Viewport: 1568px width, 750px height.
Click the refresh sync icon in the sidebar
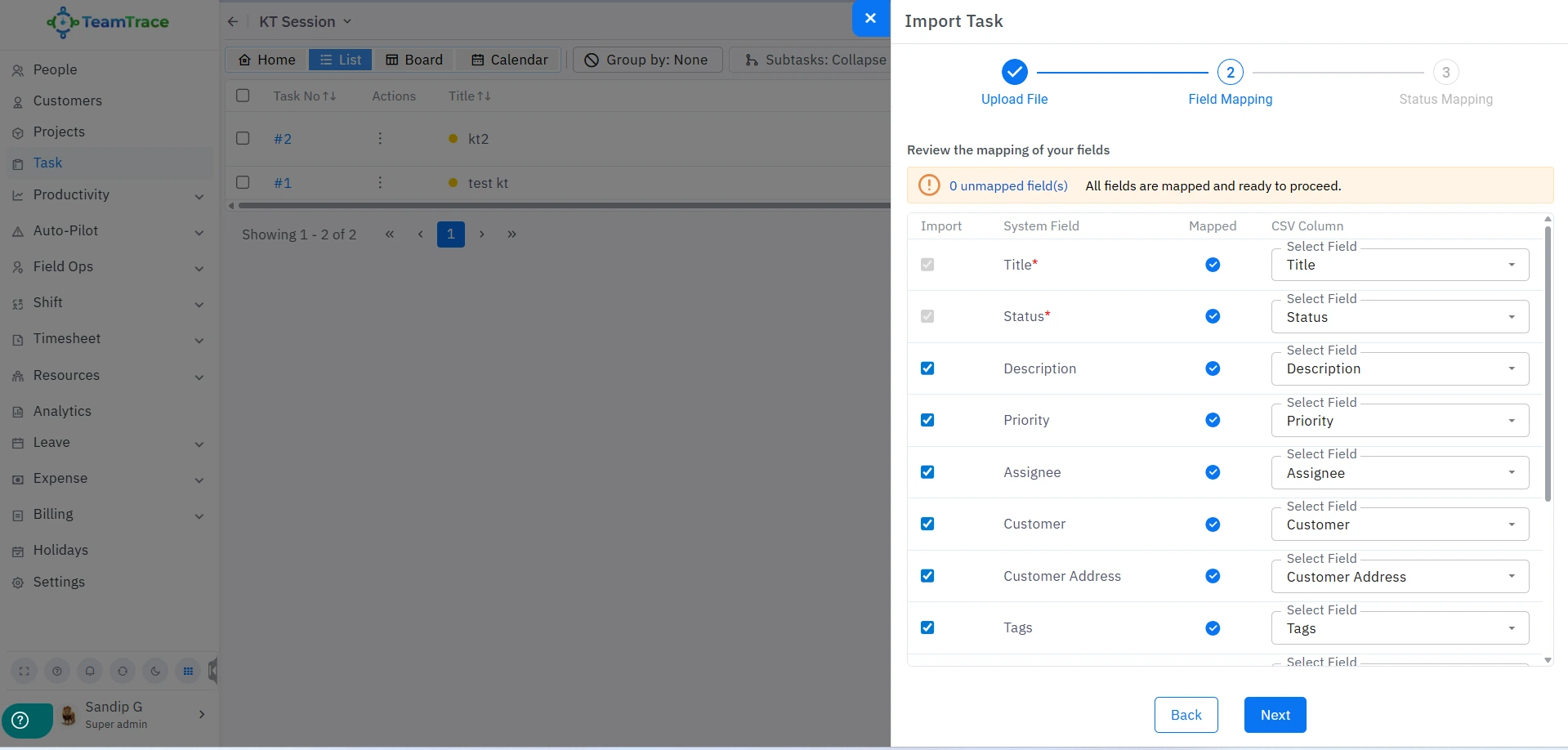click(x=123, y=671)
